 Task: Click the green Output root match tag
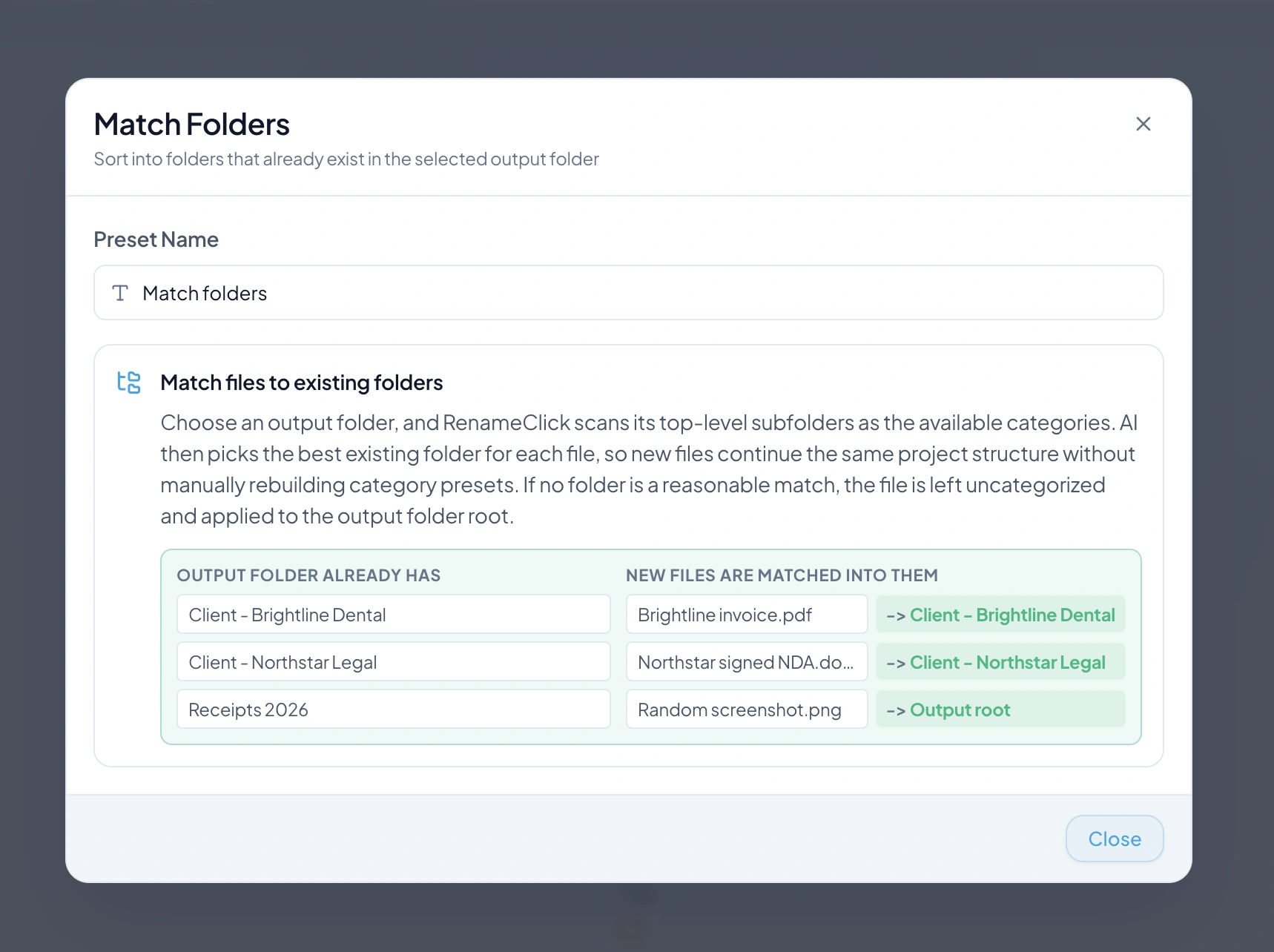[1000, 710]
